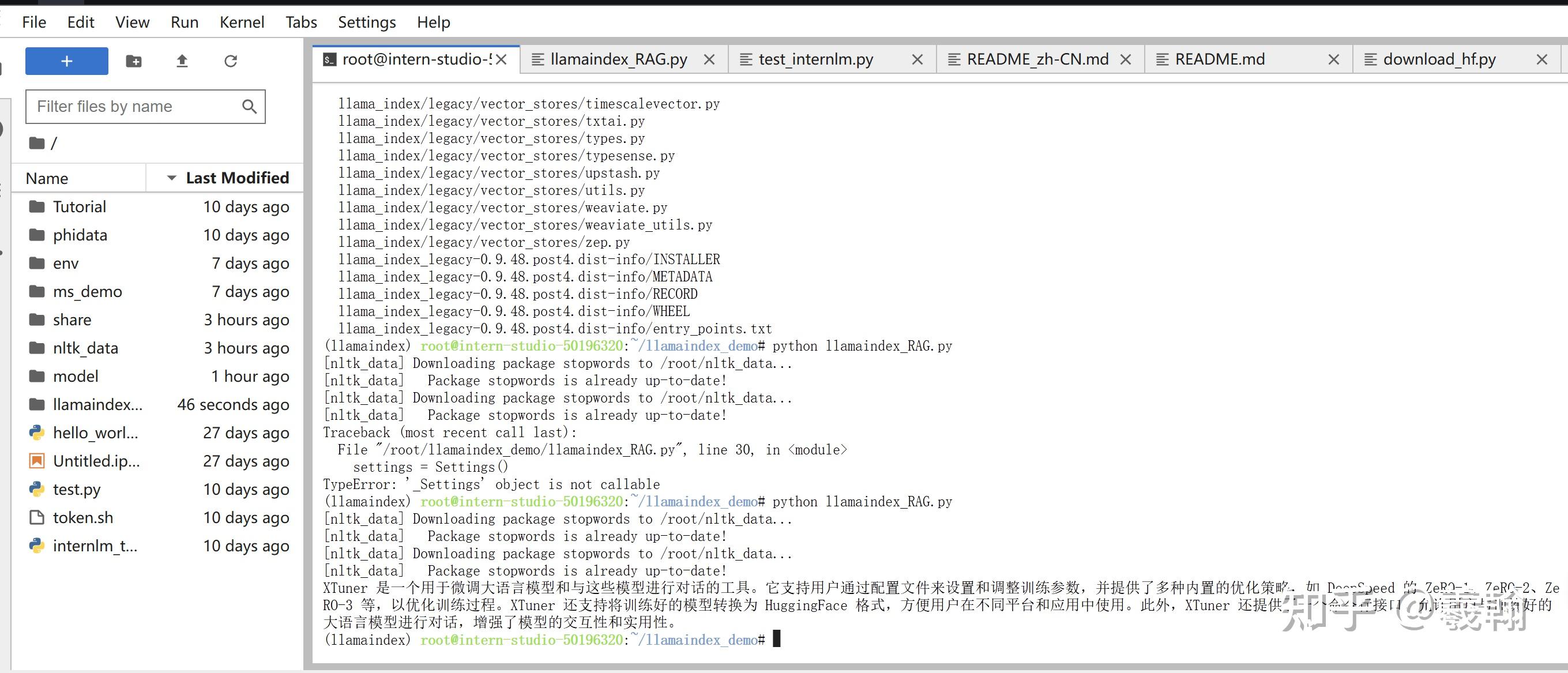This screenshot has height=673, width=1568.
Task: Click the Upload Files icon
Action: [182, 61]
